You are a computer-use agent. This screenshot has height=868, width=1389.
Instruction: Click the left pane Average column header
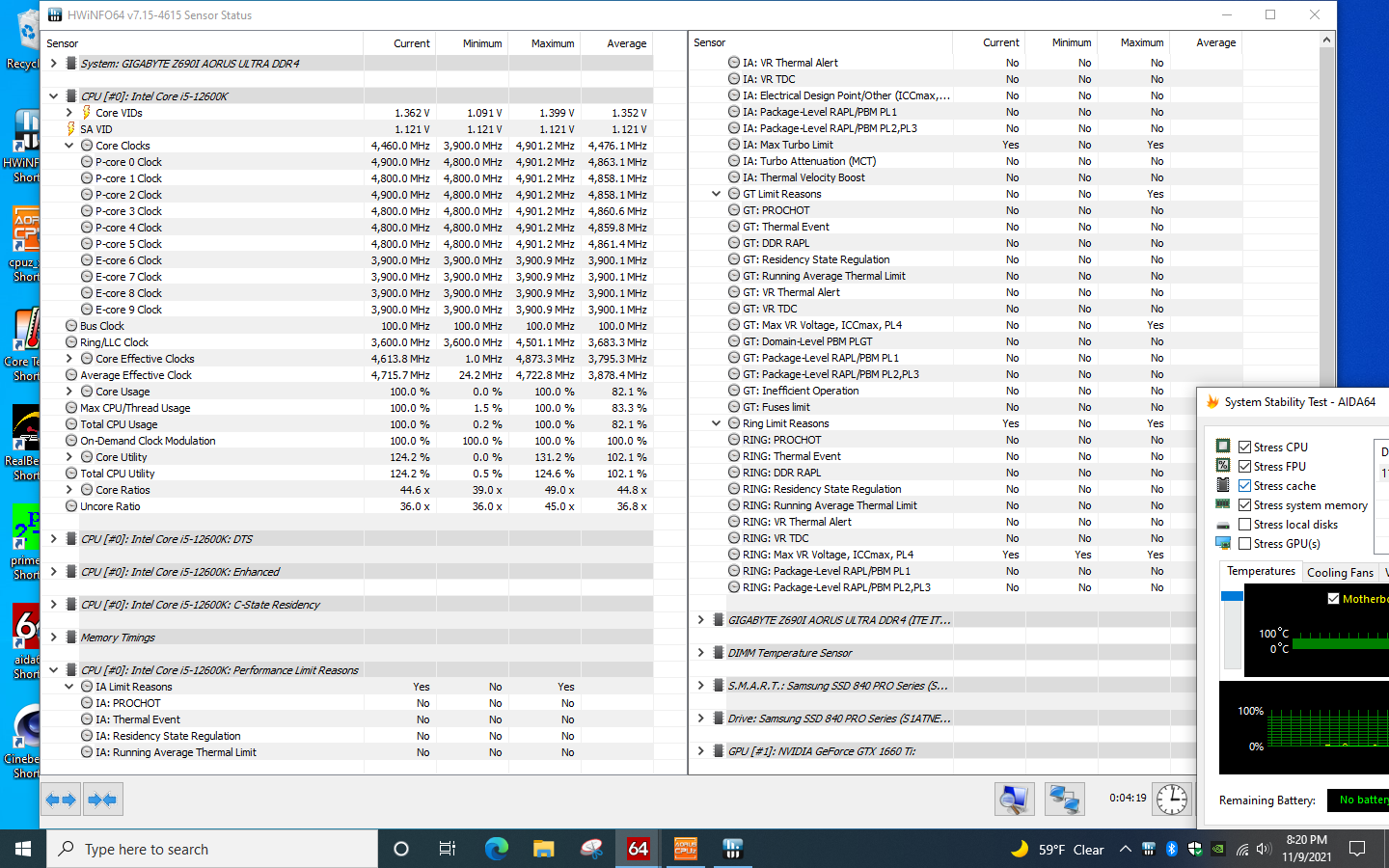[616, 43]
